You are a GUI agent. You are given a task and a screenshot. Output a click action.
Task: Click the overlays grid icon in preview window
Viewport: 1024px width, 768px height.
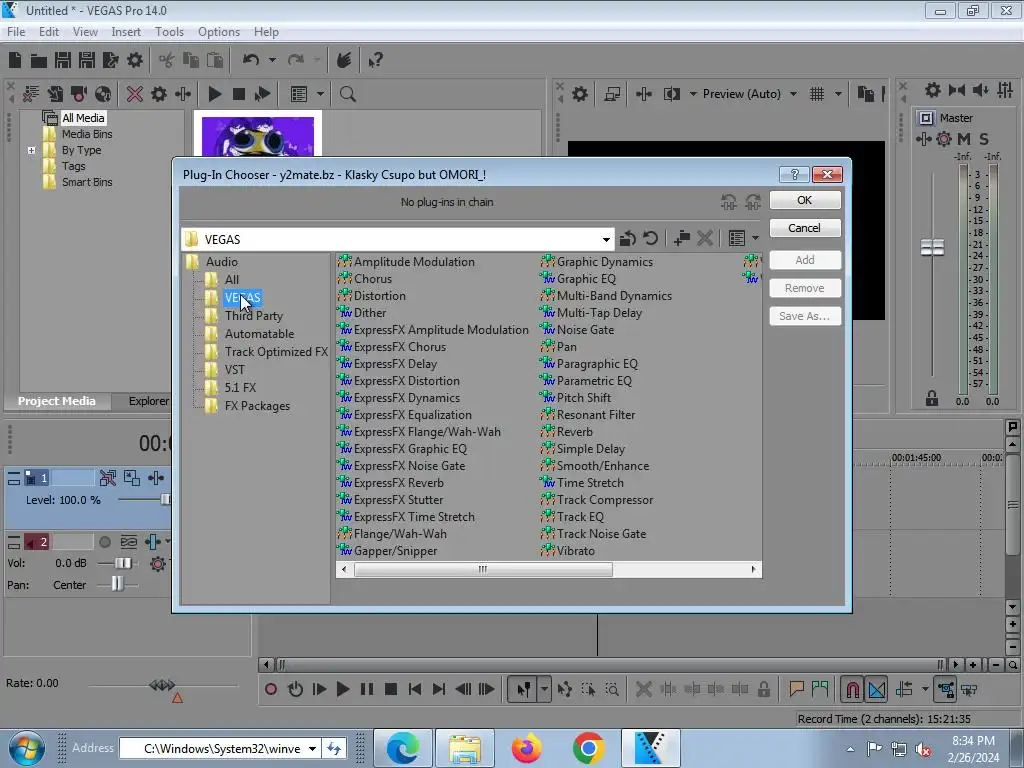coord(817,94)
